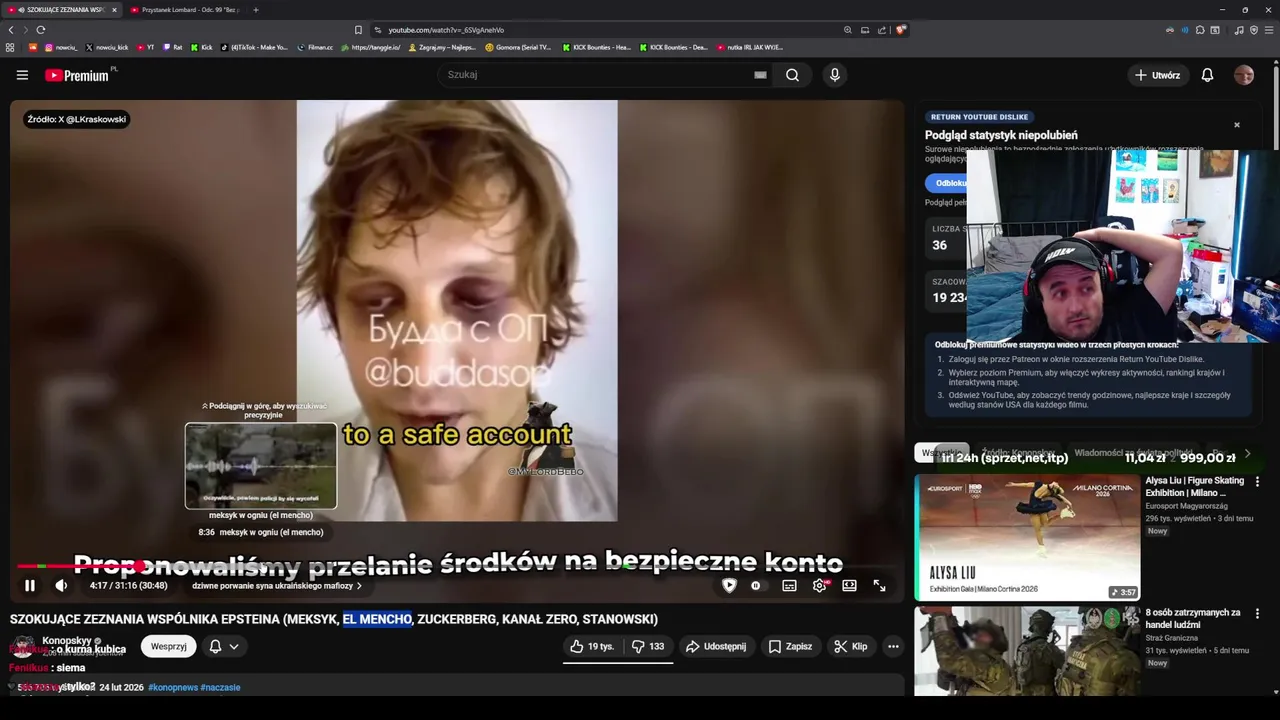Click the Źródło: X @LKraskowski overlay

click(x=77, y=119)
